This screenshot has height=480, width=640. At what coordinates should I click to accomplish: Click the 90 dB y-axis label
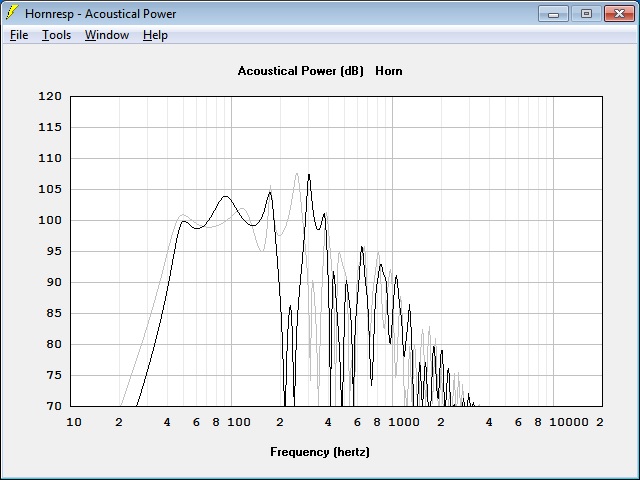point(53,282)
